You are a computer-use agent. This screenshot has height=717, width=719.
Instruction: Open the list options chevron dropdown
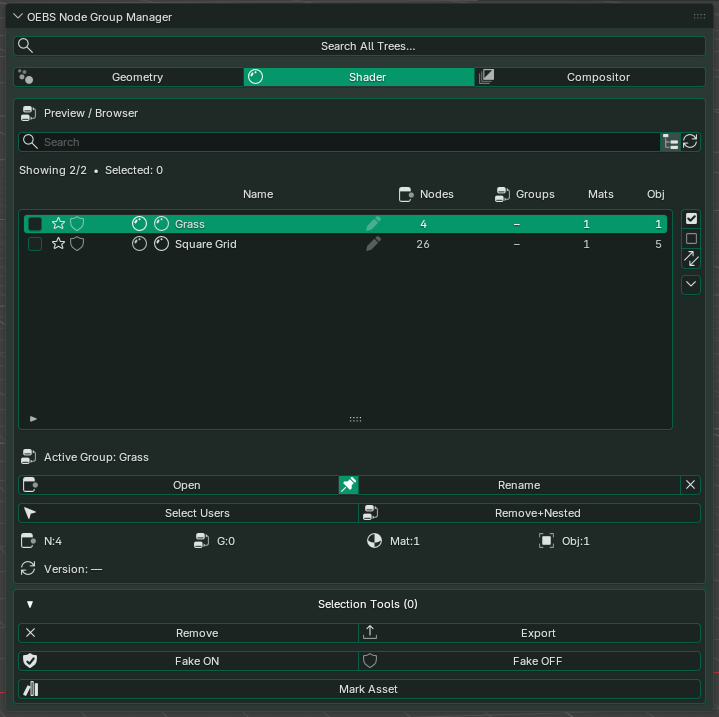(691, 285)
